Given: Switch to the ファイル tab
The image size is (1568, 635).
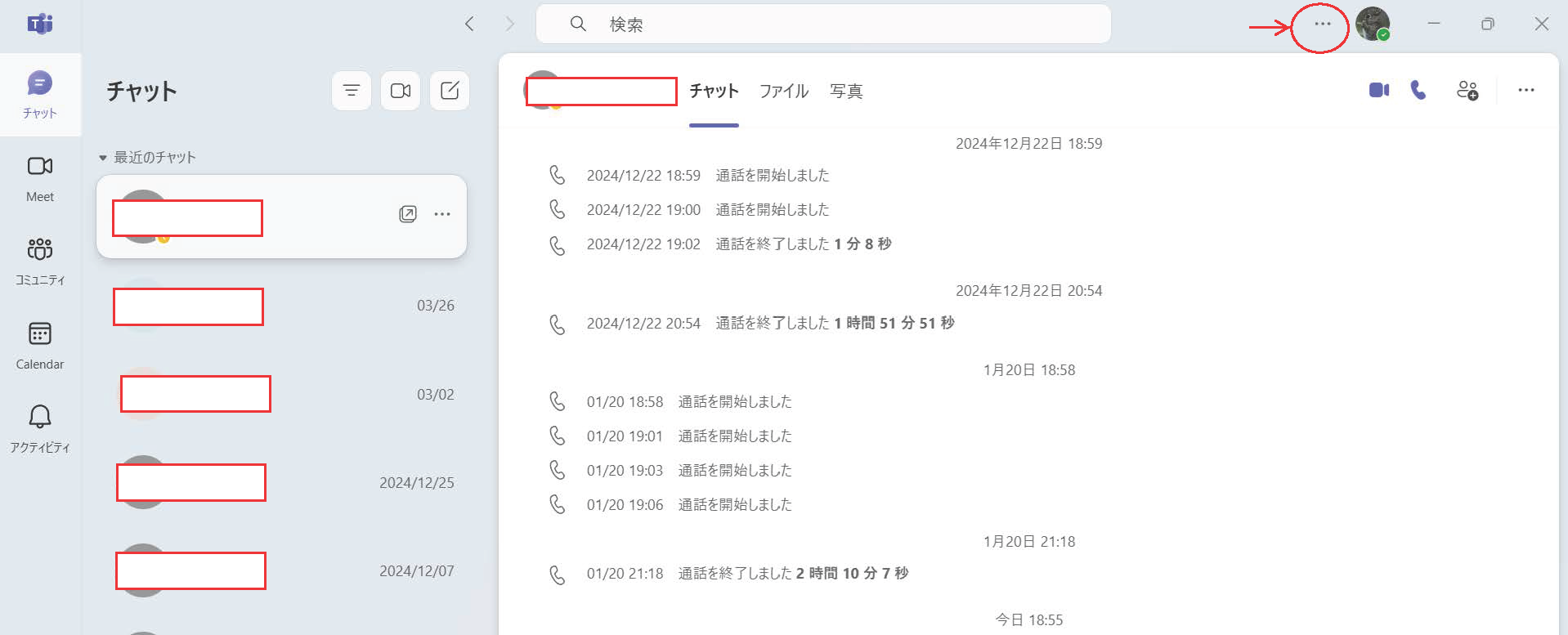Looking at the screenshot, I should [x=783, y=92].
